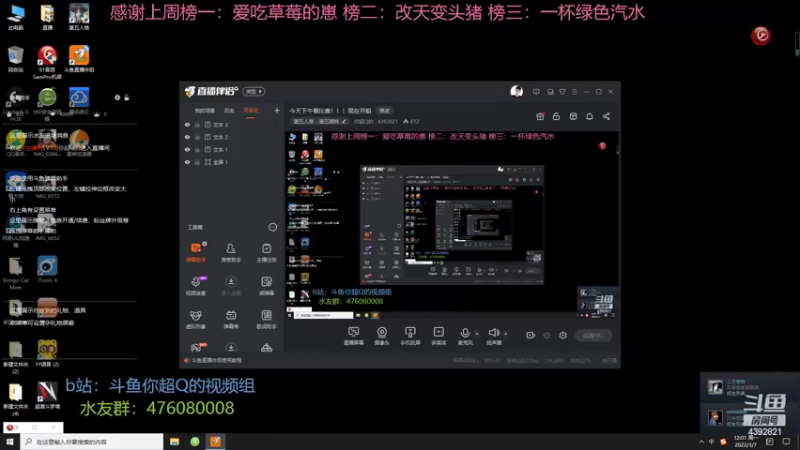Image resolution: width=800 pixels, height=450 pixels.
Task: Toggle lock on 文本 3 layer
Action: click(197, 124)
